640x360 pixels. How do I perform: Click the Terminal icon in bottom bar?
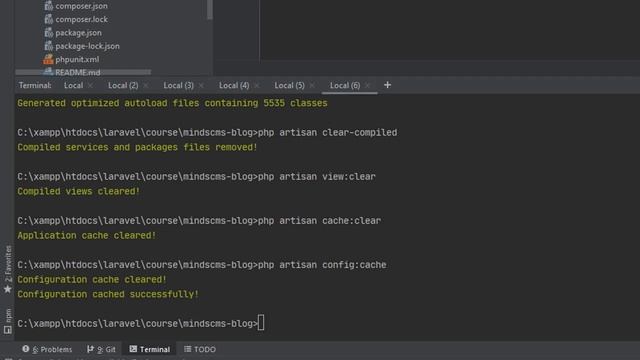[x=133, y=349]
